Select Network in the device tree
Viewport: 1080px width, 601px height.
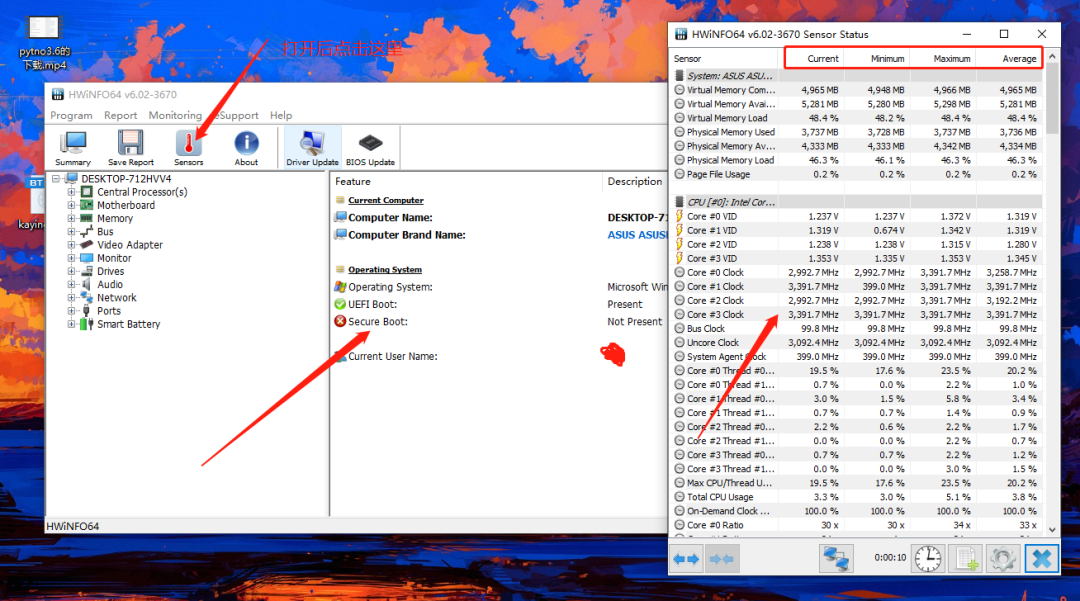click(x=116, y=297)
